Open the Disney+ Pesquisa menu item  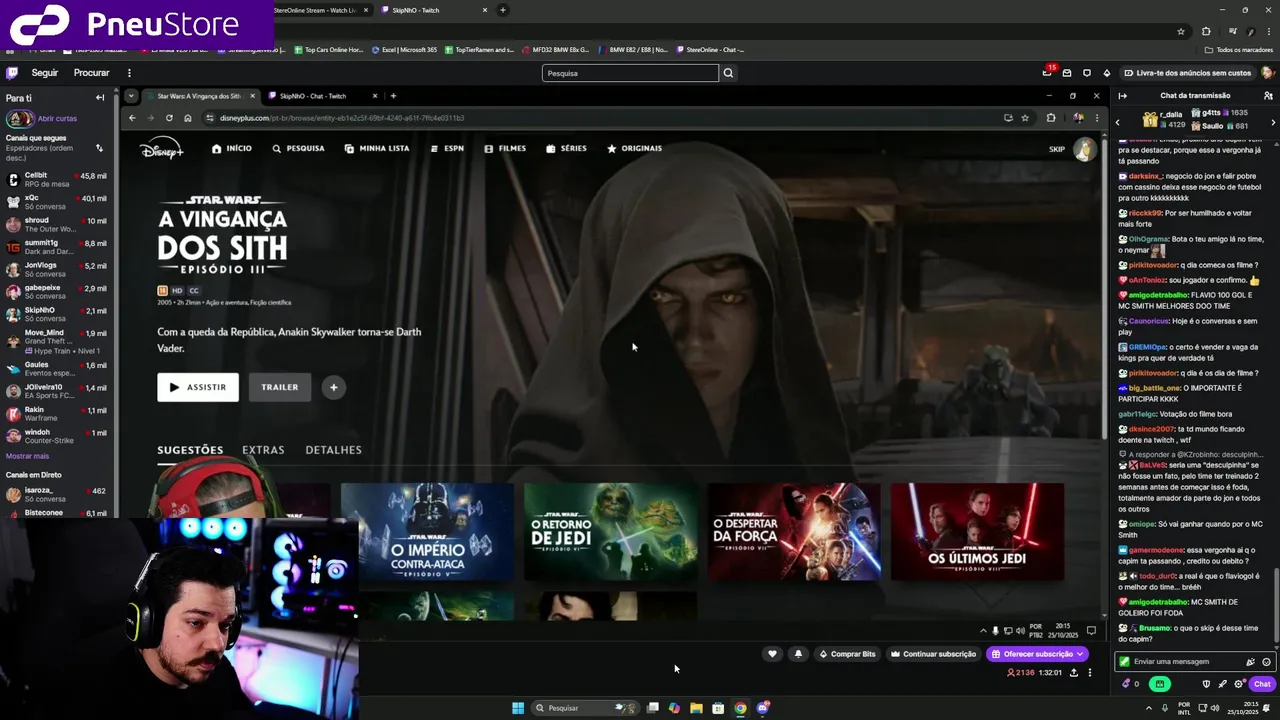298,148
